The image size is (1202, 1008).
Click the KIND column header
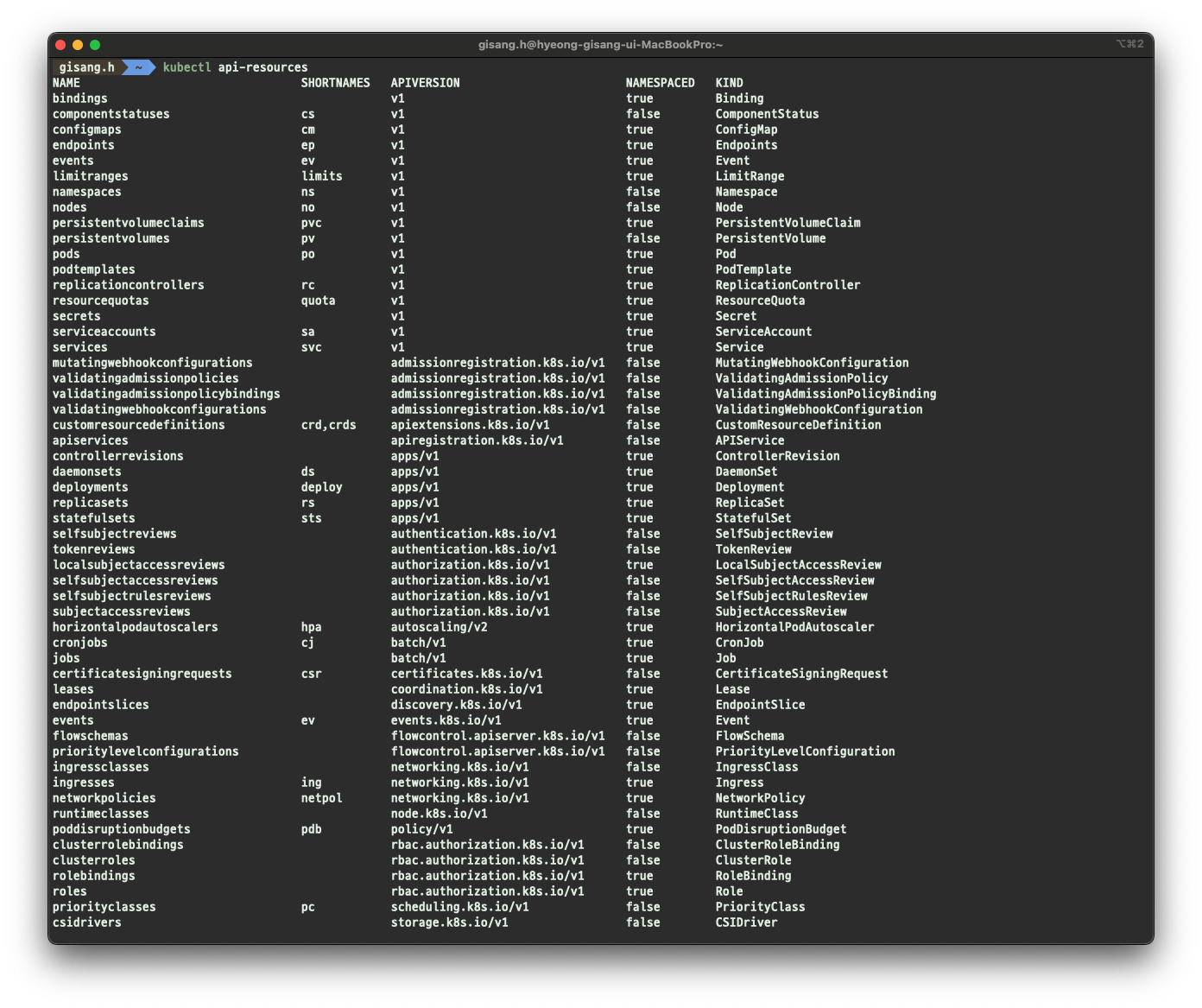[730, 83]
